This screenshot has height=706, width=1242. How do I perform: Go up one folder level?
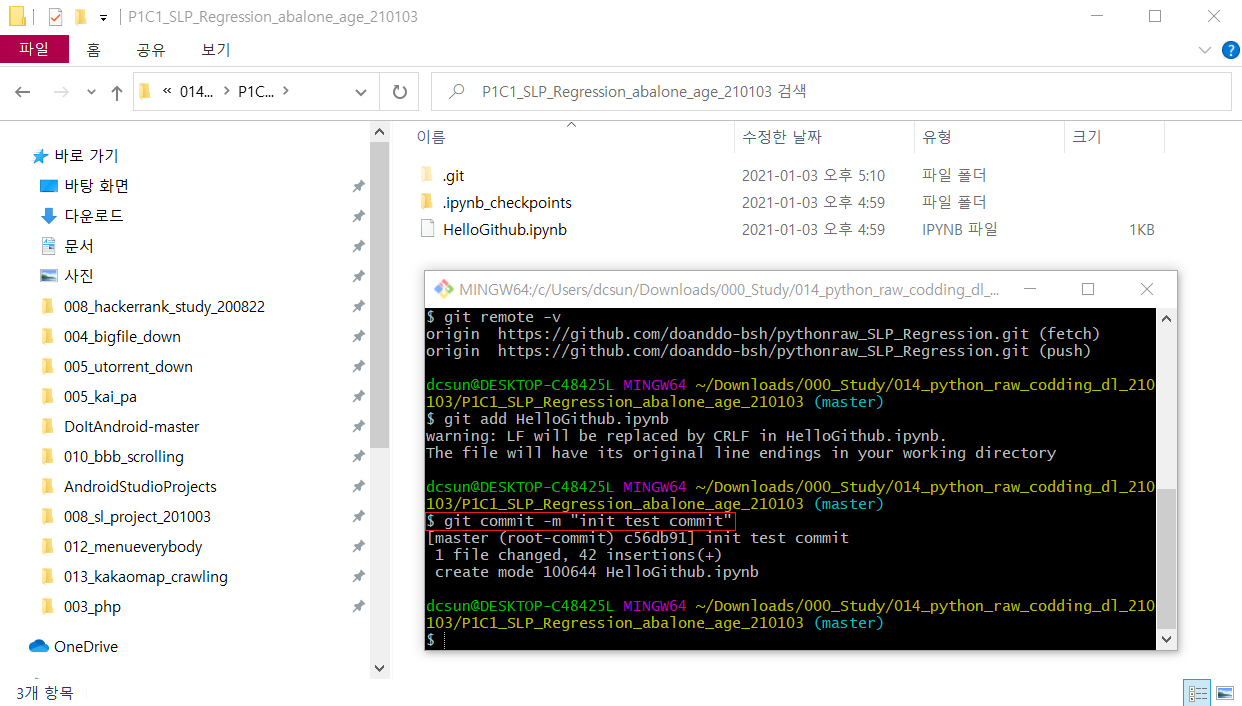click(116, 92)
